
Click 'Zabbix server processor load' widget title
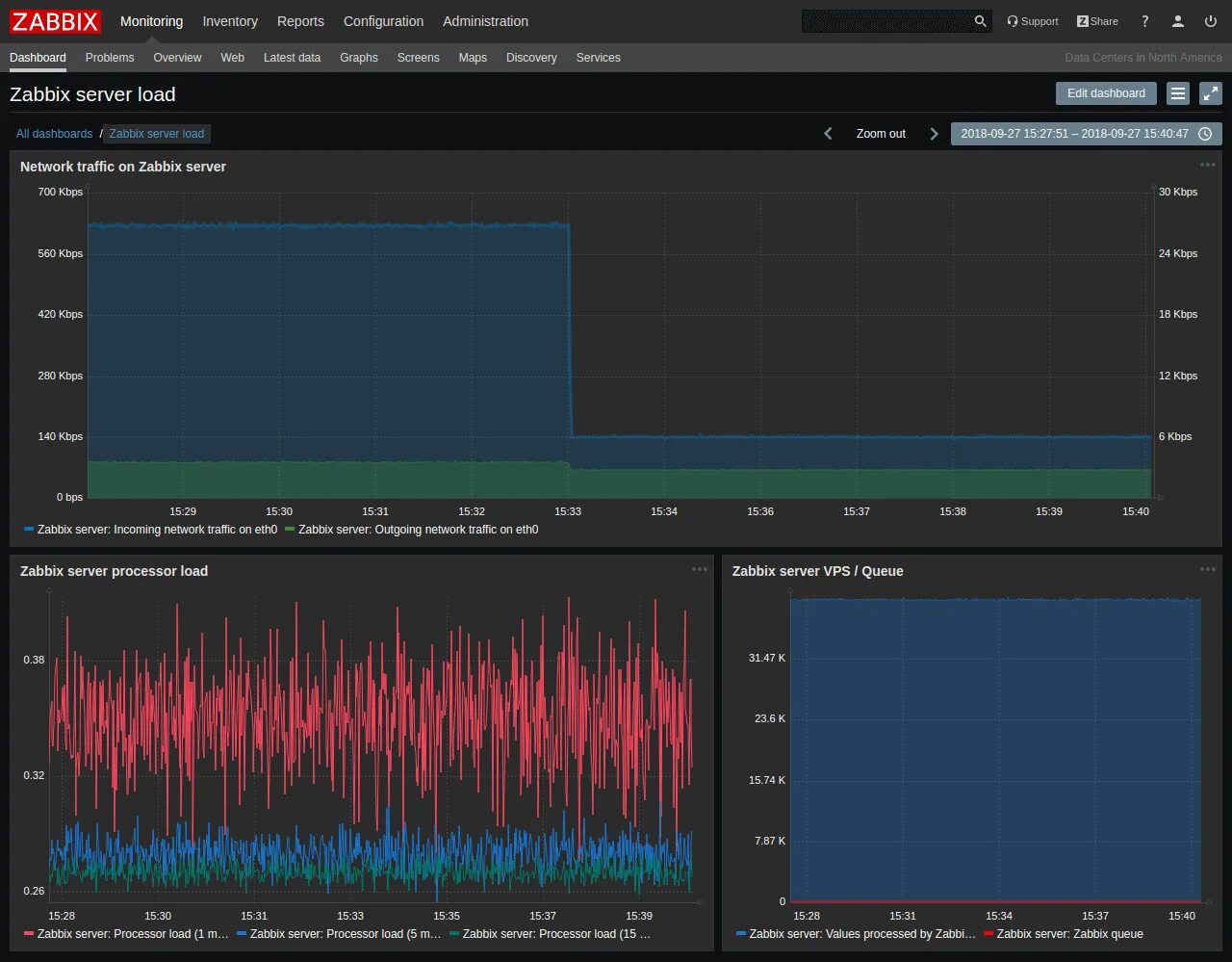click(x=114, y=571)
